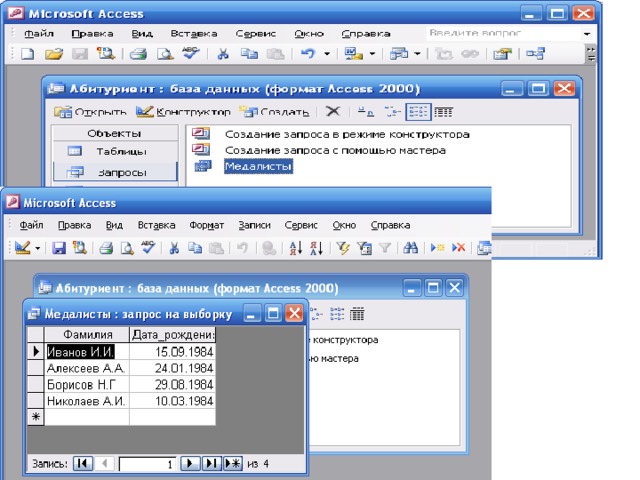Image resolution: width=640 pixels, height=480 pixels.
Task: Click New Record icon in lower toolbar
Action: point(437,248)
